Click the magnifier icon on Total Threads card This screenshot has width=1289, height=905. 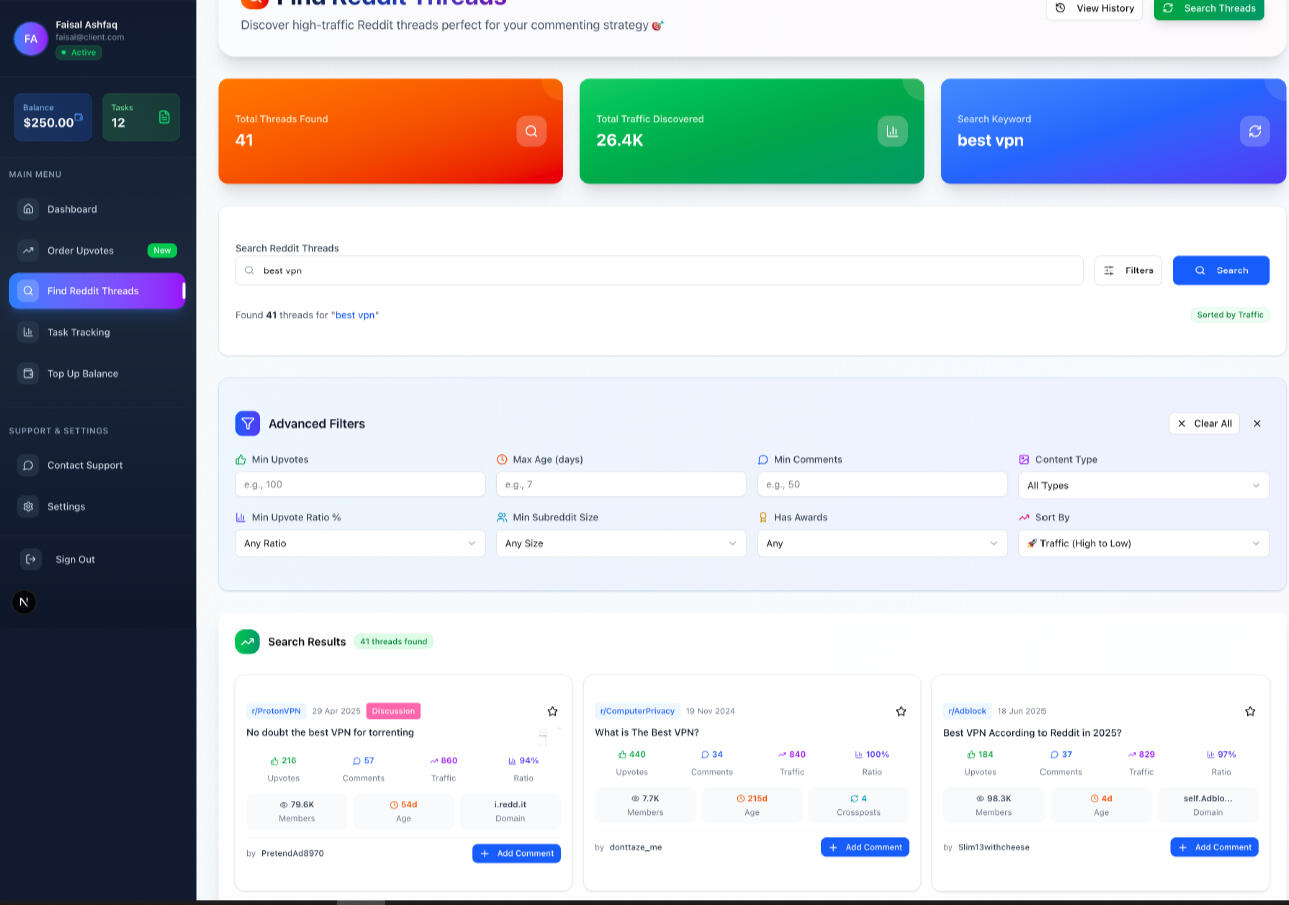(x=531, y=131)
